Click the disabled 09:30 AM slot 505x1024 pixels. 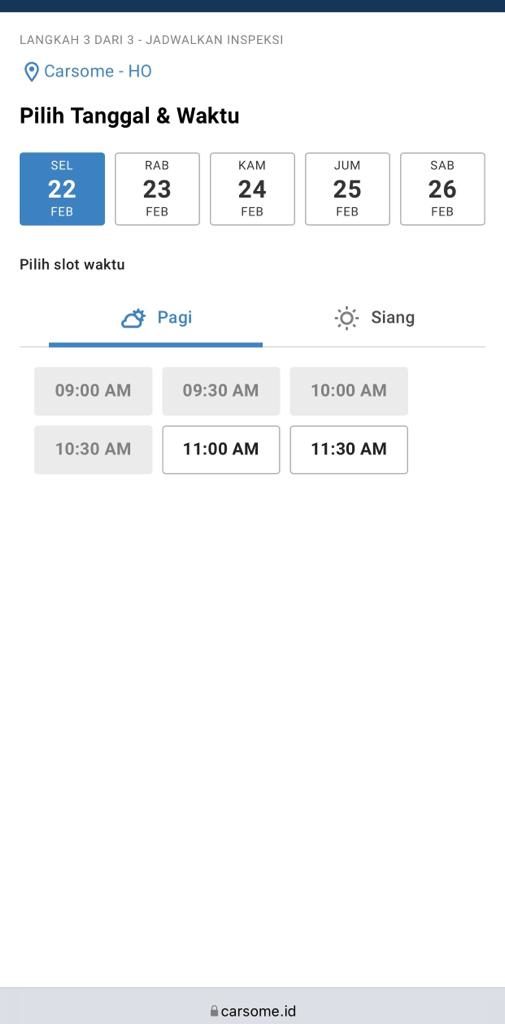coord(221,391)
